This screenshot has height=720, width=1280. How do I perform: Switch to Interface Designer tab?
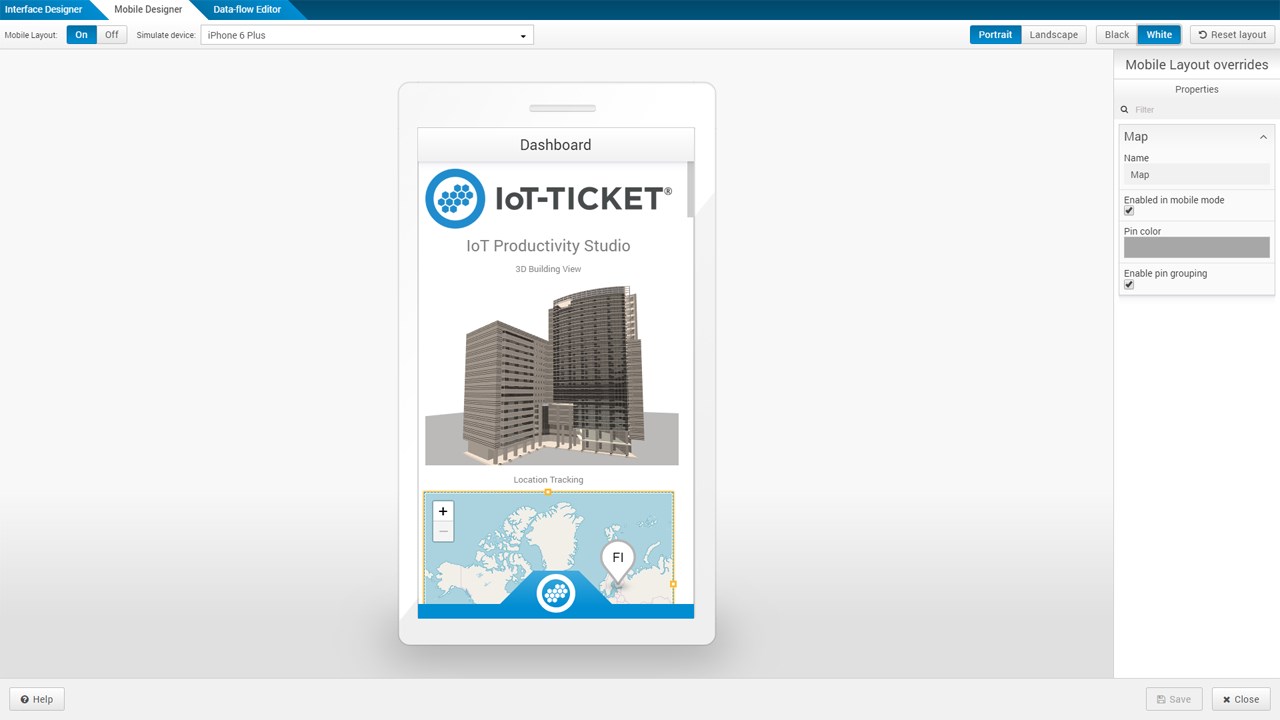(43, 10)
